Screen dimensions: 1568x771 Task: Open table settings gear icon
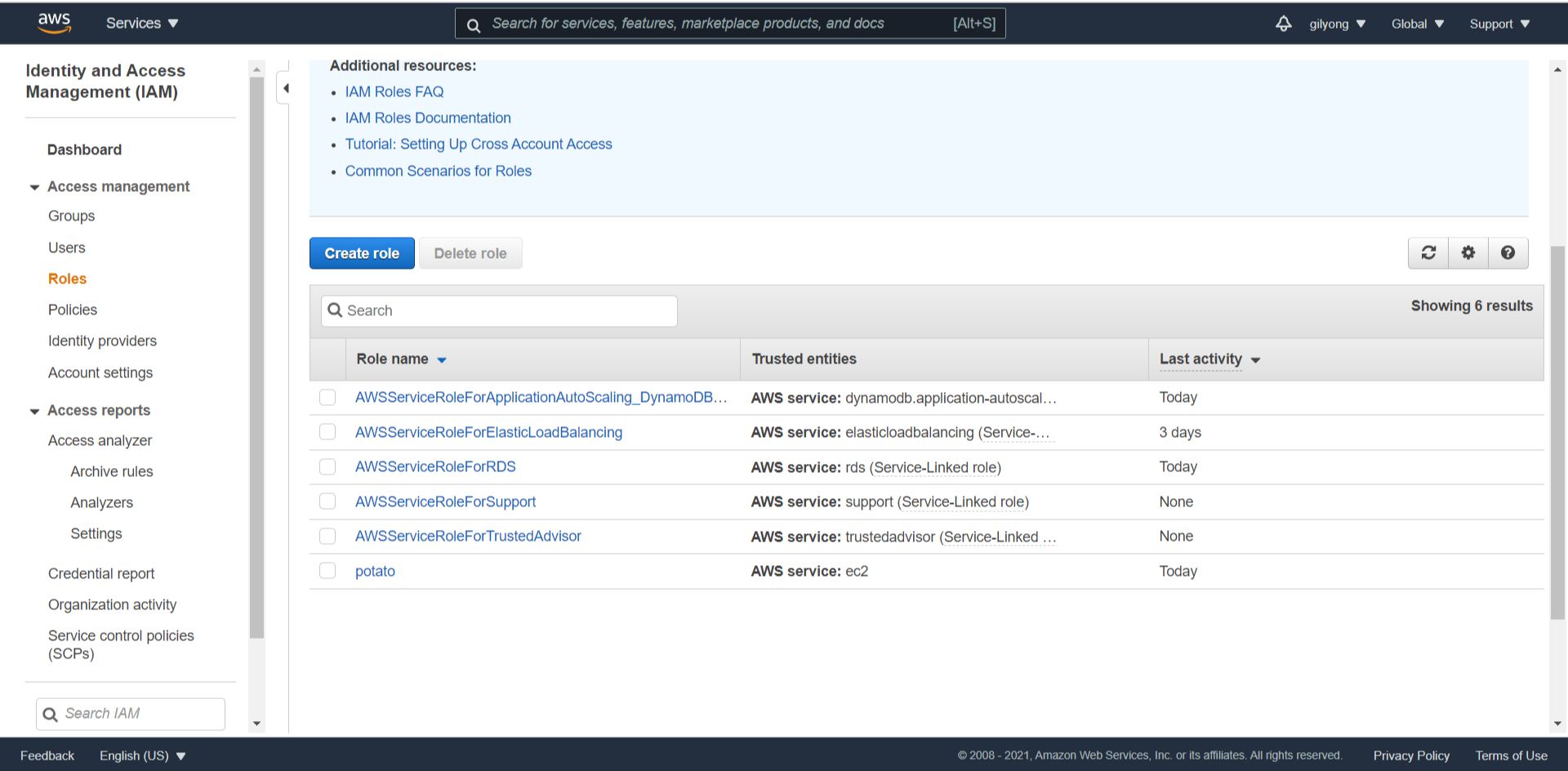tap(1468, 253)
